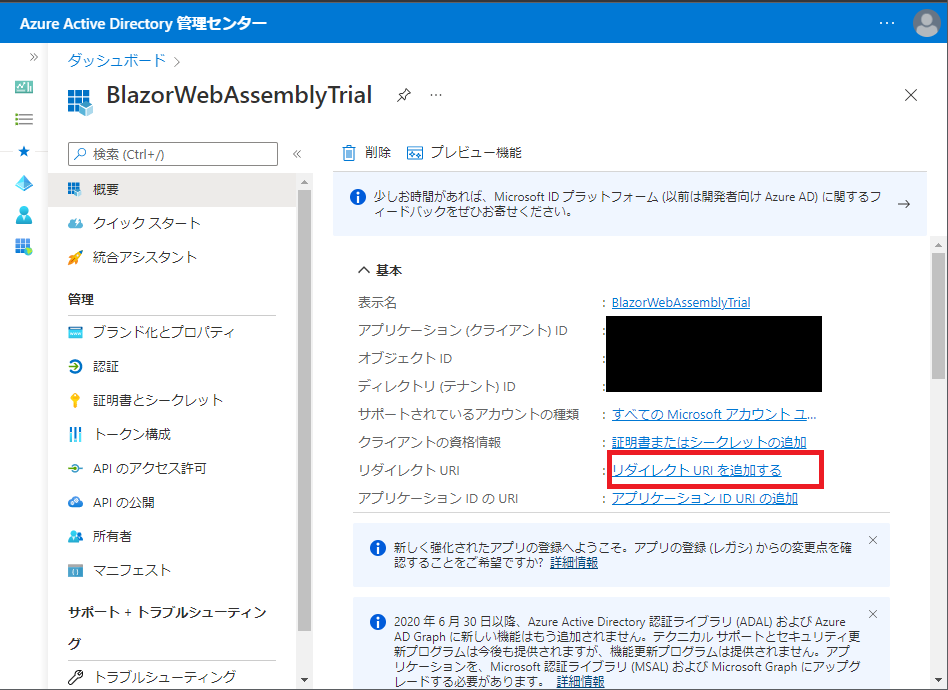
Task: Dismiss the new app registration welcome notice
Action: pos(873,540)
